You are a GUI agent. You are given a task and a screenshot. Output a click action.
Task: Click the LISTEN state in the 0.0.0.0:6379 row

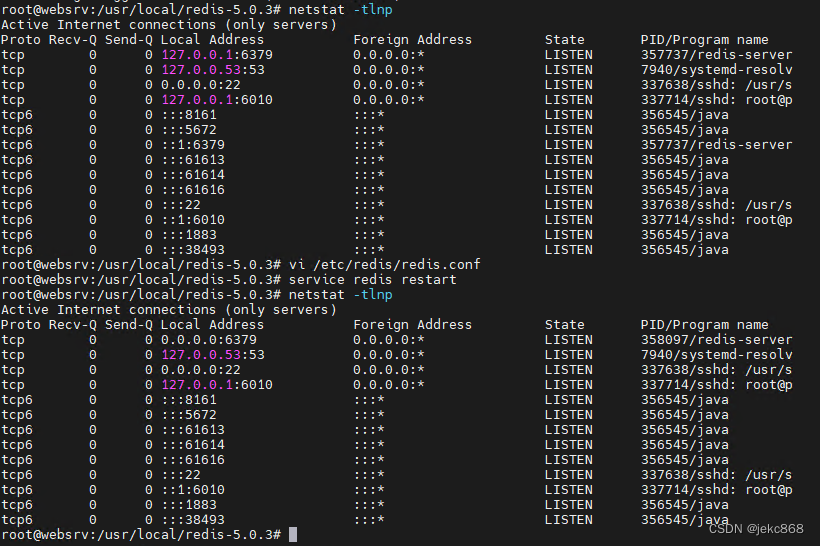568,340
